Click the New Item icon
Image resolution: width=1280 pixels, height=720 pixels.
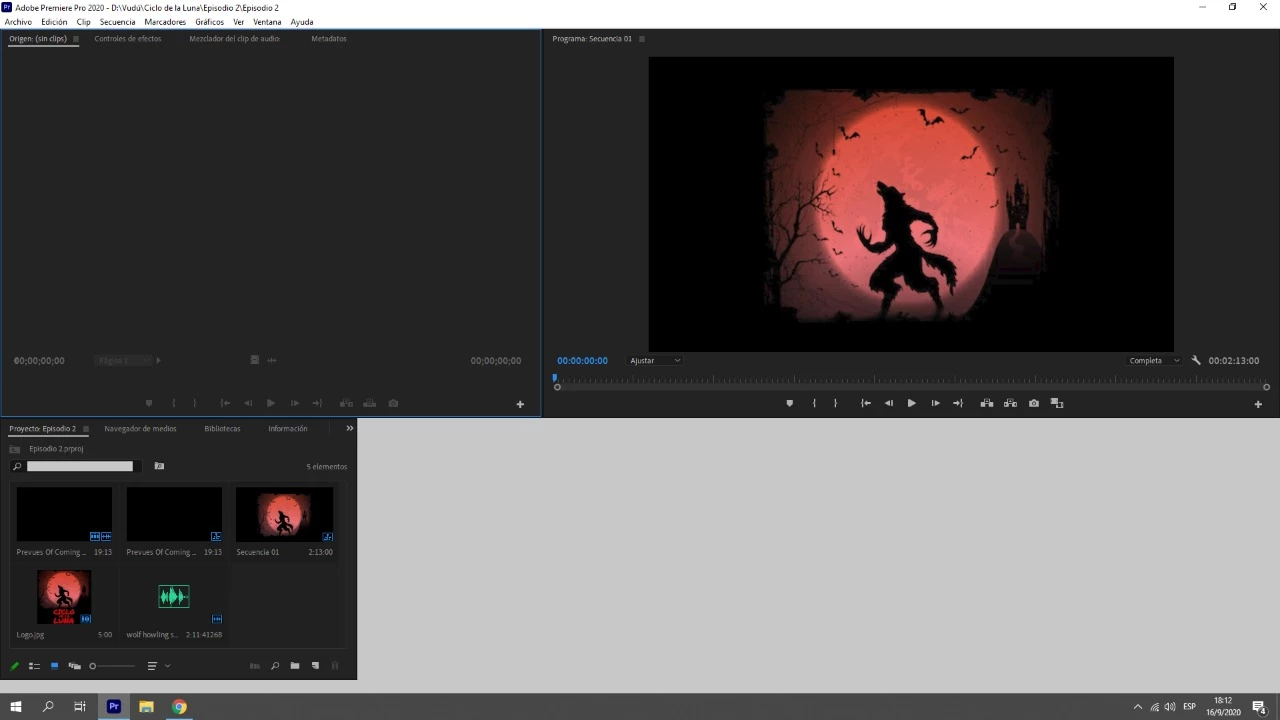click(x=315, y=666)
